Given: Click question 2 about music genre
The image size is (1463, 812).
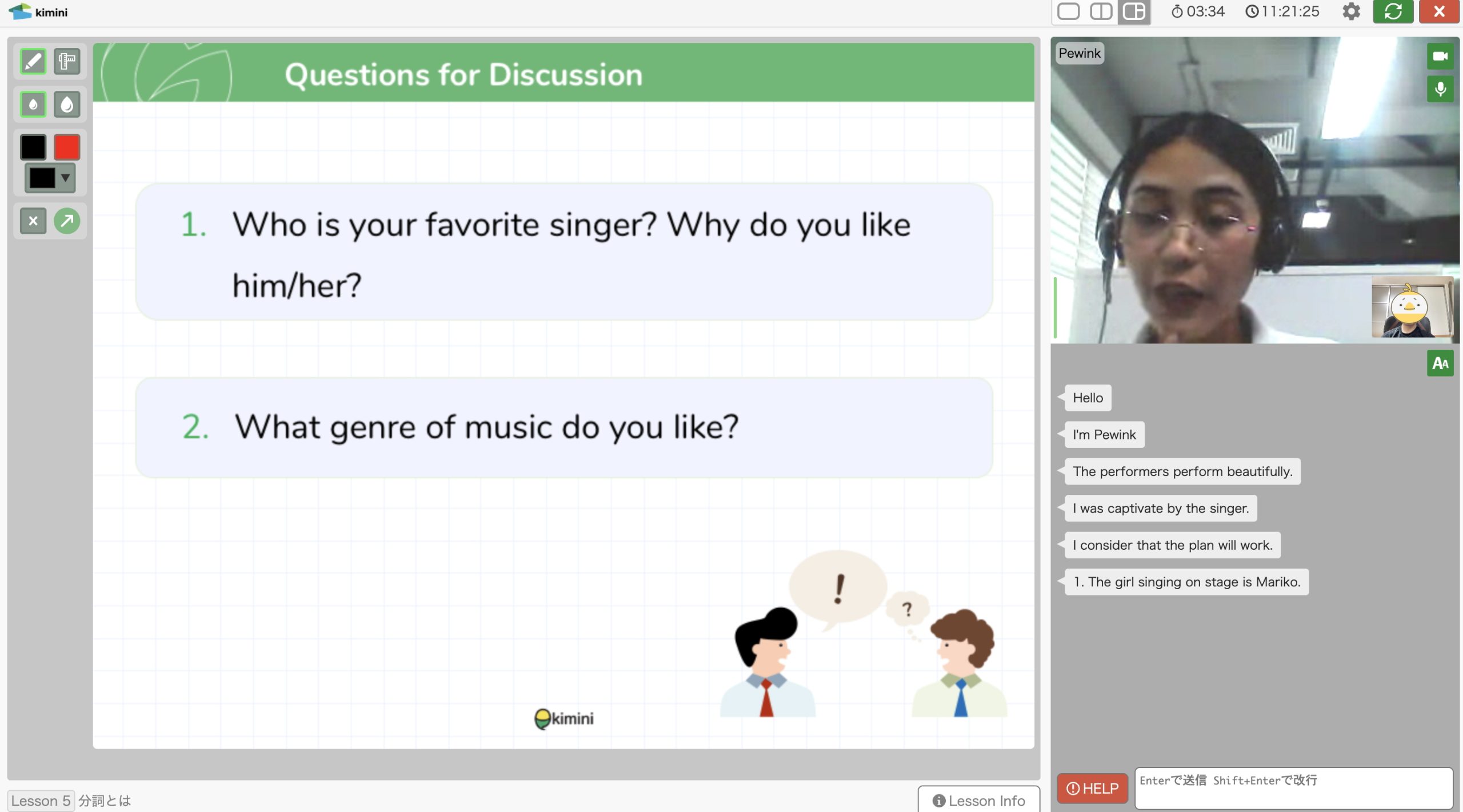Looking at the screenshot, I should pos(564,427).
